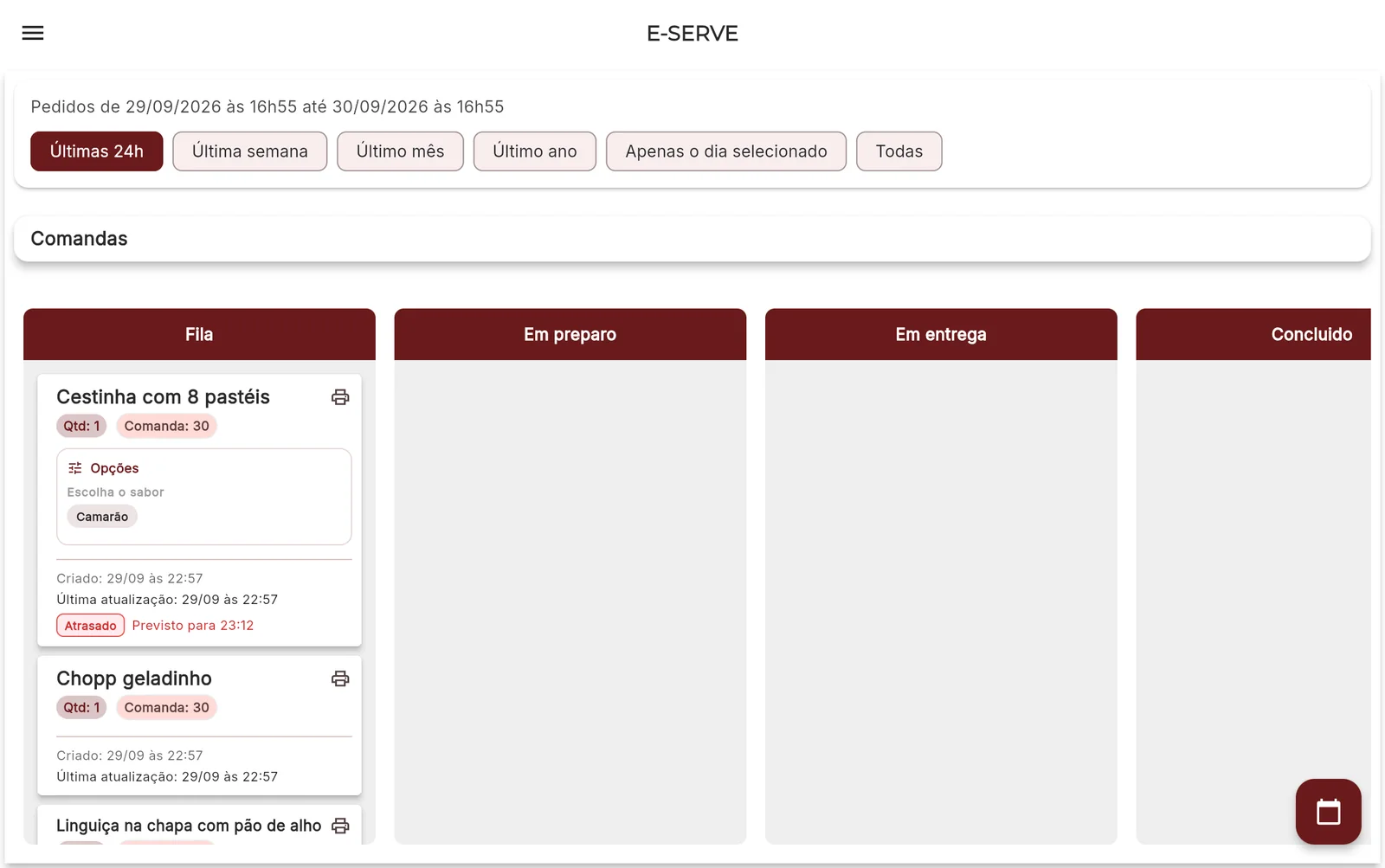The height and width of the screenshot is (868, 1385).
Task: Filter orders by Último ano
Action: [535, 151]
